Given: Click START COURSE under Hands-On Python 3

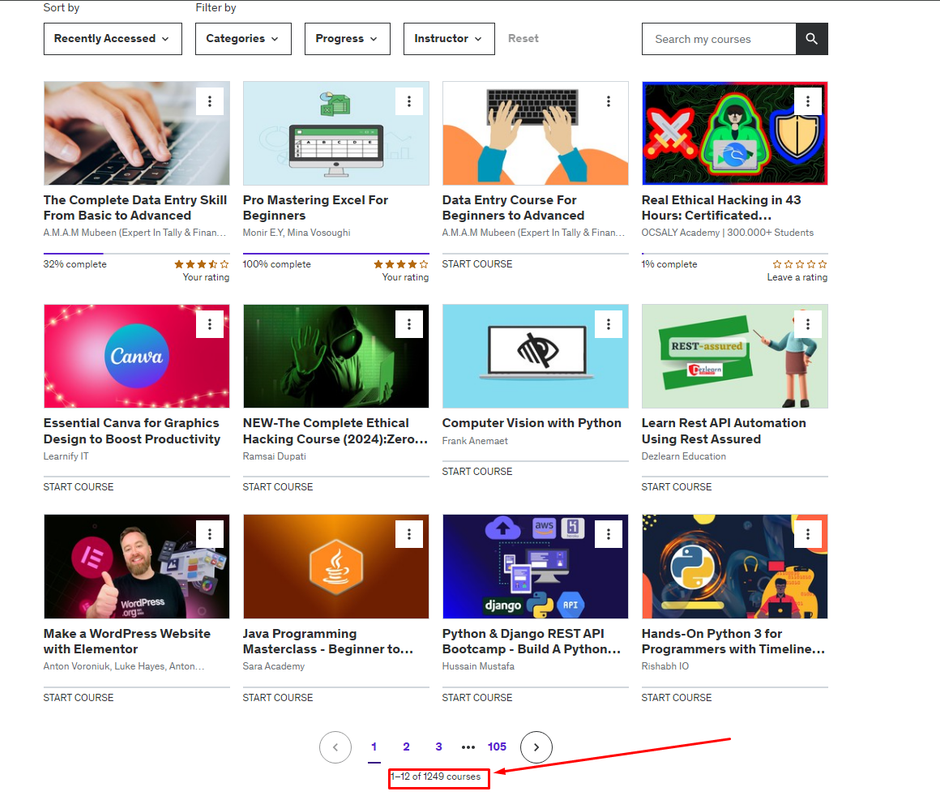Looking at the screenshot, I should click(677, 697).
